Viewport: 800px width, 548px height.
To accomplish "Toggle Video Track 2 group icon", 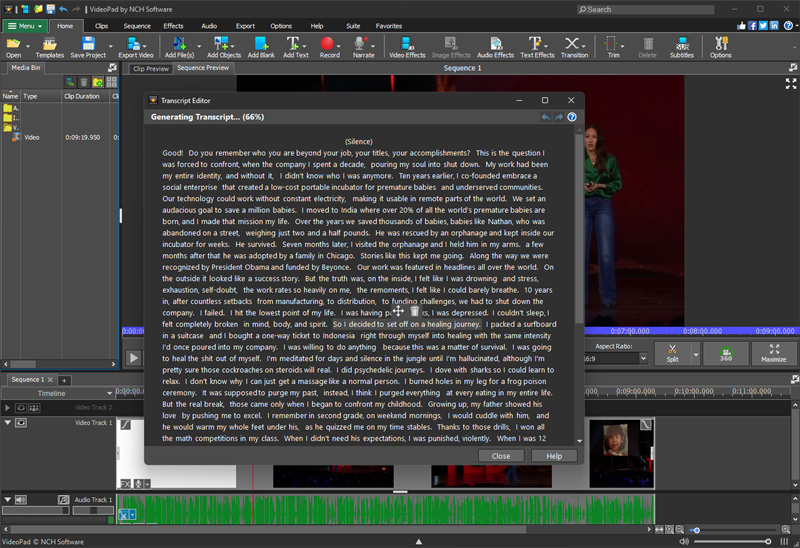I will (x=34, y=408).
